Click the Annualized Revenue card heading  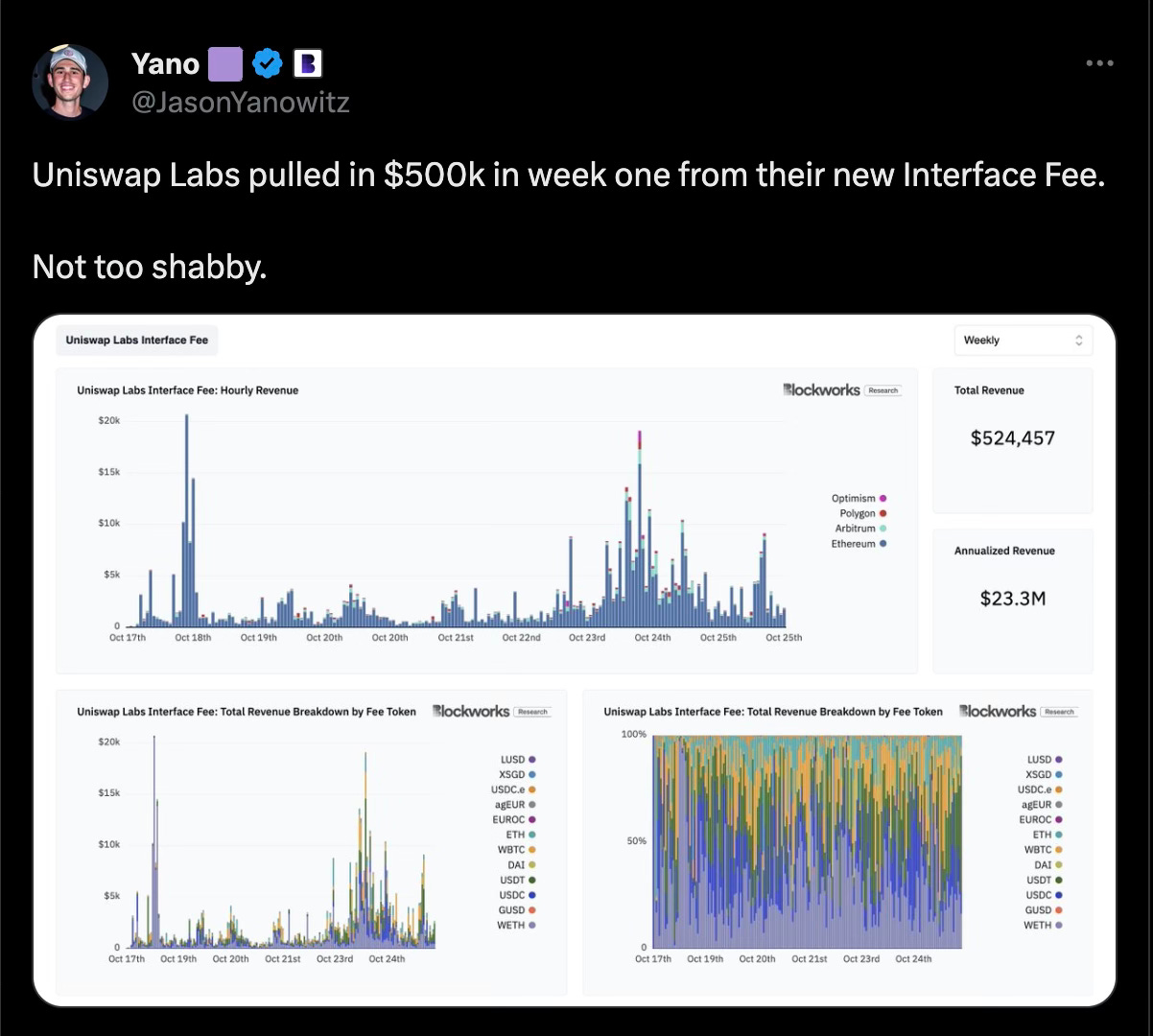pos(1004,551)
